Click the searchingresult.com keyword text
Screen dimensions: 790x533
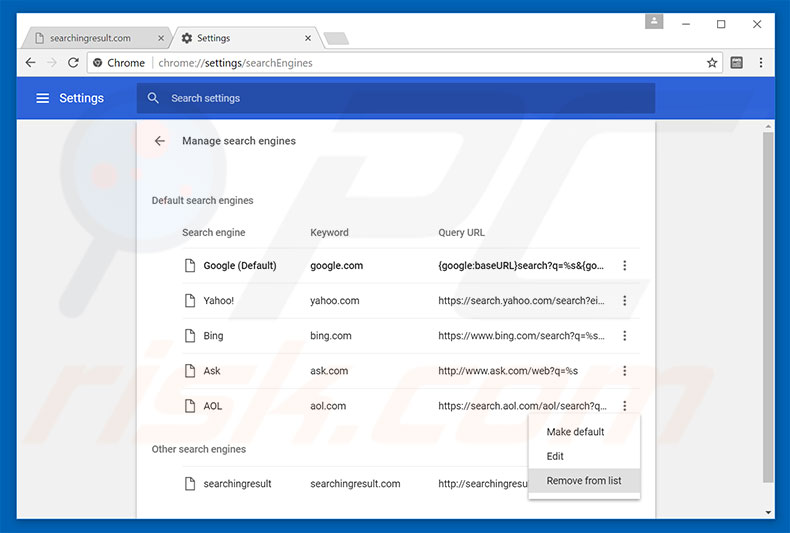tap(355, 484)
